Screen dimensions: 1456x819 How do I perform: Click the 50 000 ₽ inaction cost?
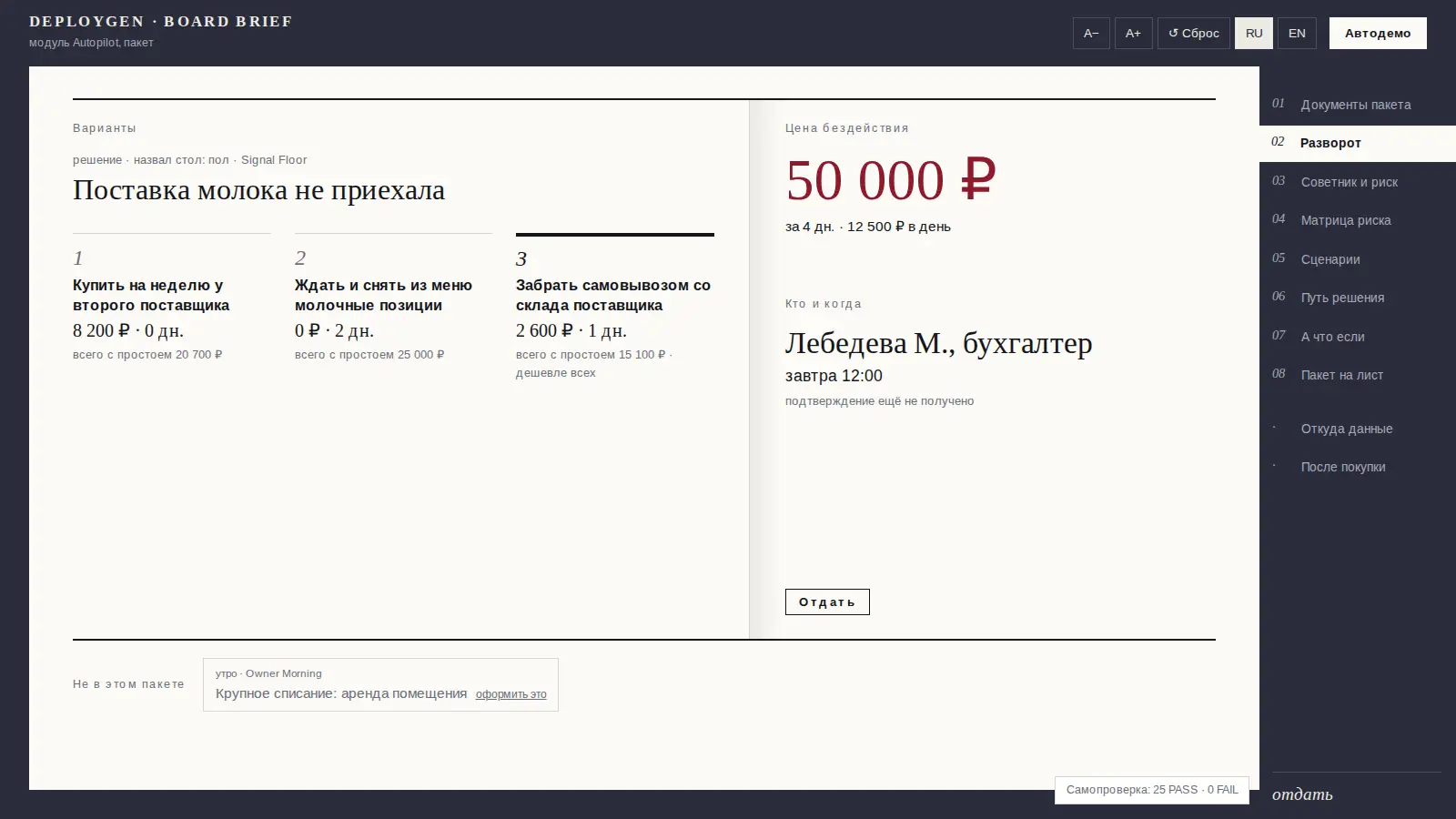tap(891, 180)
